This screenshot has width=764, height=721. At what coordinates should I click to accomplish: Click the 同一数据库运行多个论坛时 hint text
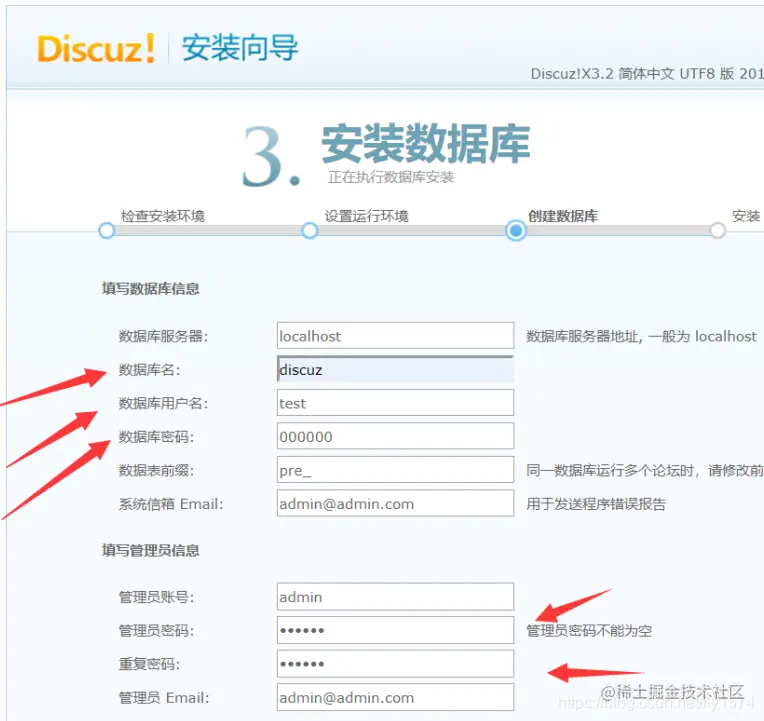point(645,471)
